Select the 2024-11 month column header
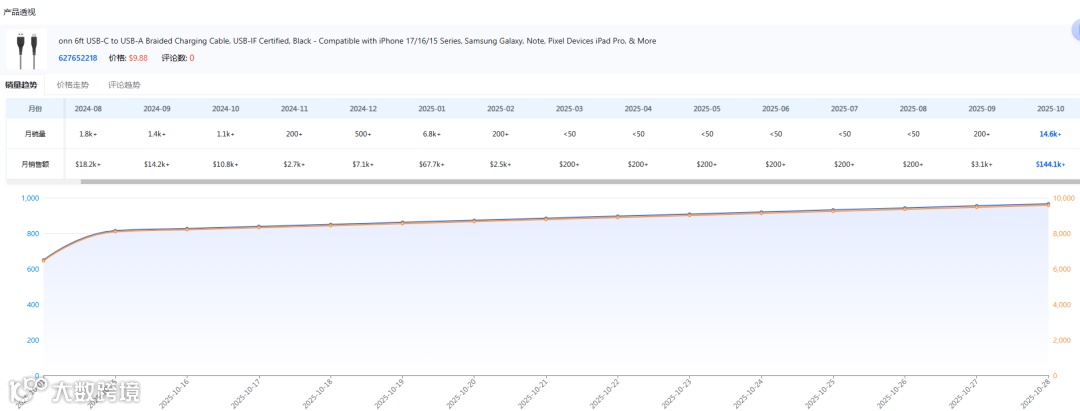The image size is (1080, 411). pyautogui.click(x=294, y=109)
